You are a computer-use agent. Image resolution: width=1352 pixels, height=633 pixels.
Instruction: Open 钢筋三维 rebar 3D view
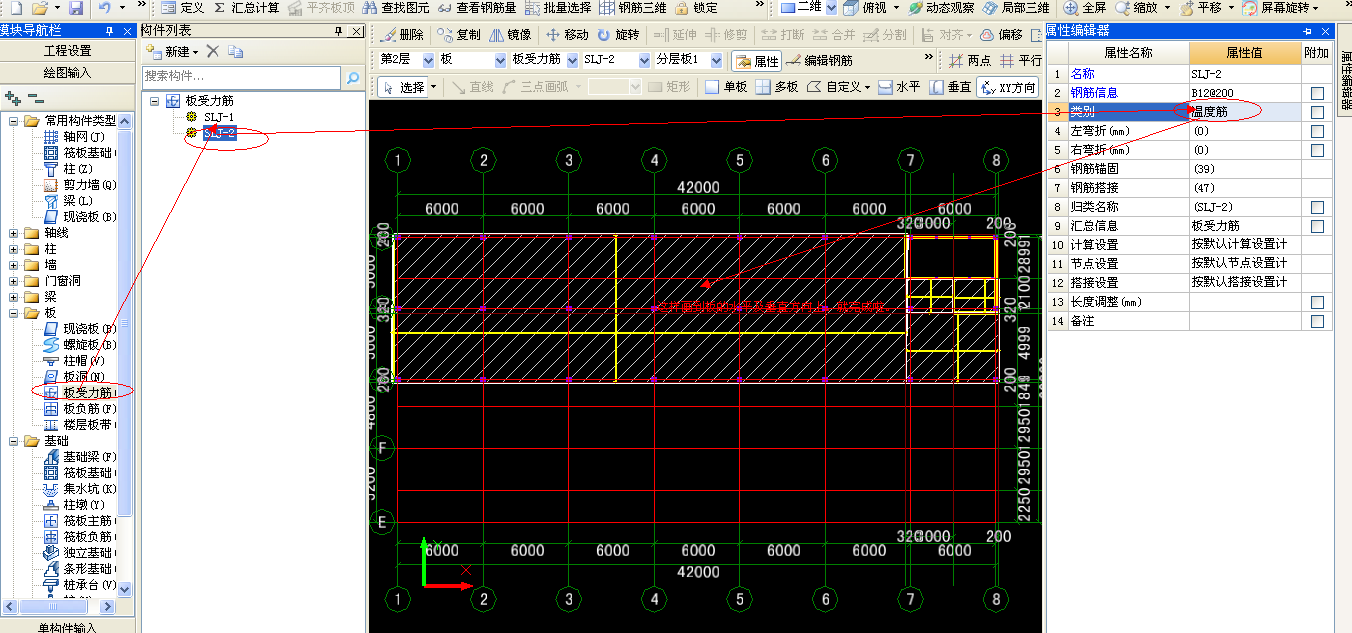tap(633, 8)
